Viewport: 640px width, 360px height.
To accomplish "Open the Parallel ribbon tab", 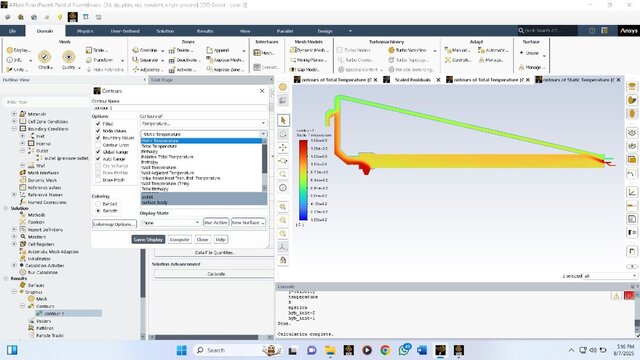I will (x=284, y=31).
